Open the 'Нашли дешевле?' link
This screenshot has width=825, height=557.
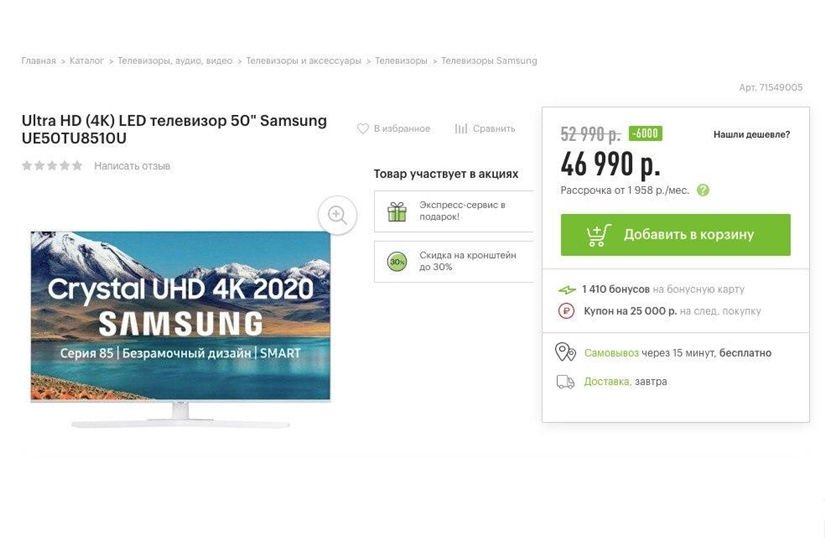(x=751, y=134)
